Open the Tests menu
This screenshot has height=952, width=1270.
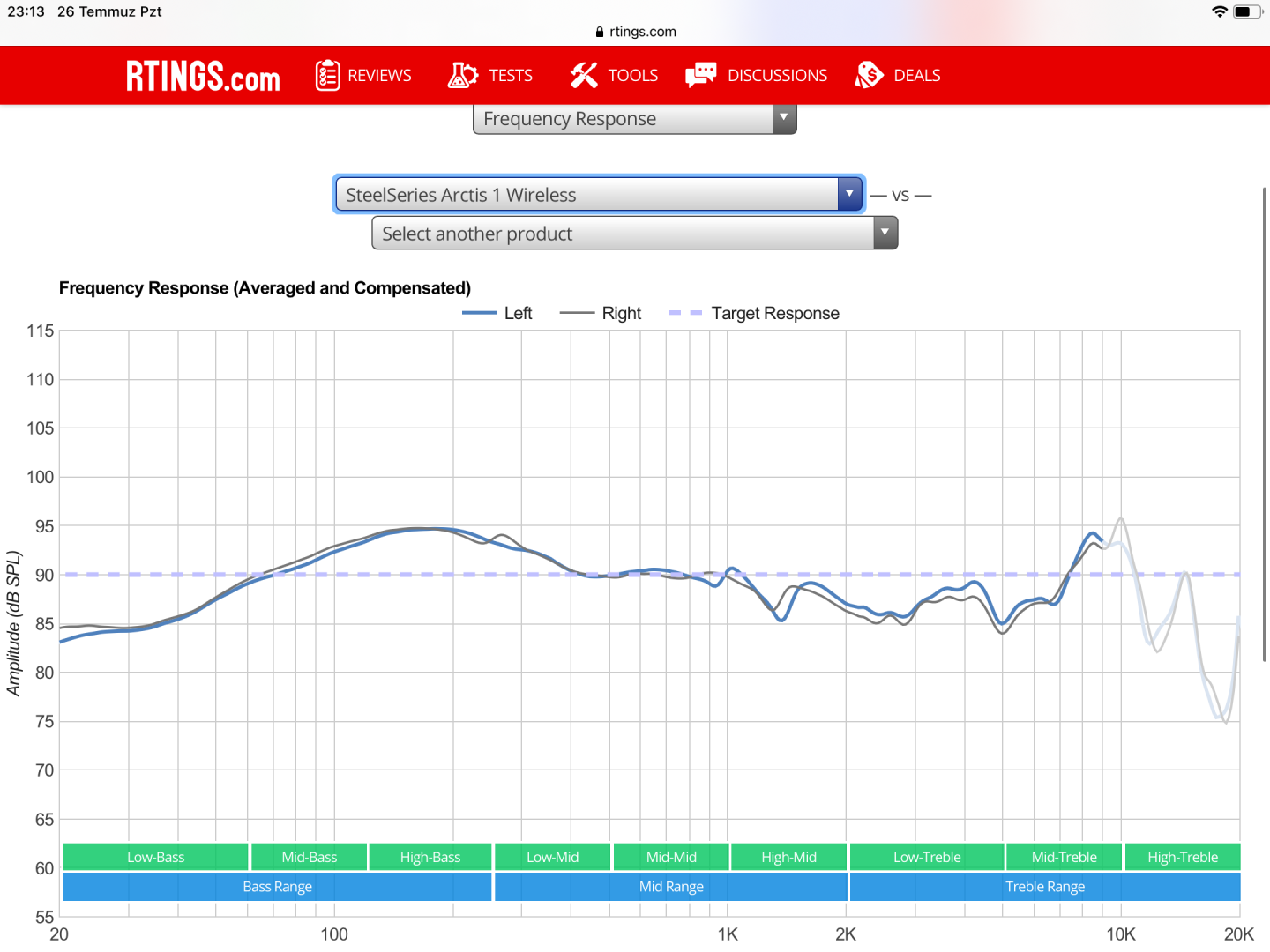[489, 75]
